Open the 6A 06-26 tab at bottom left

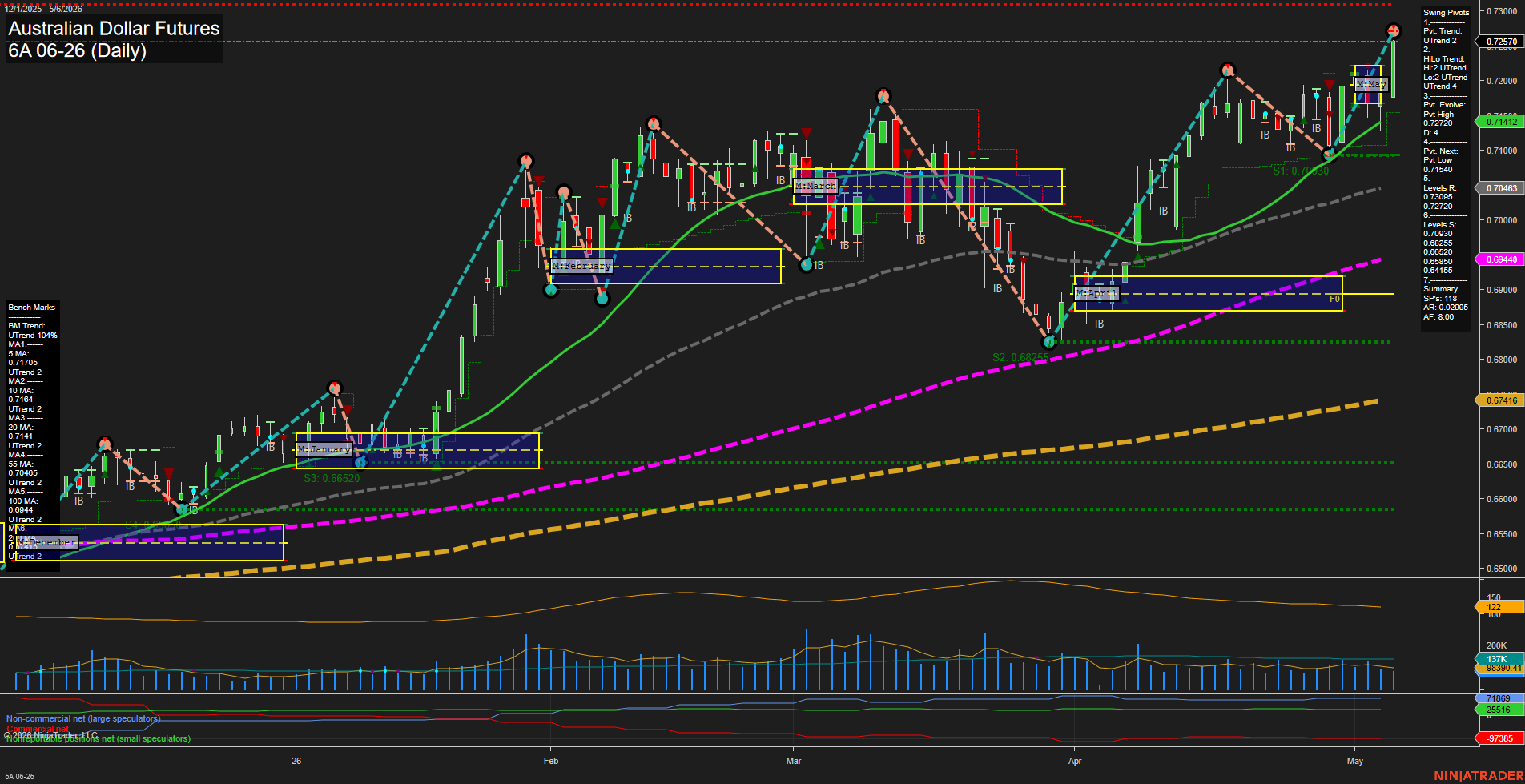point(19,777)
